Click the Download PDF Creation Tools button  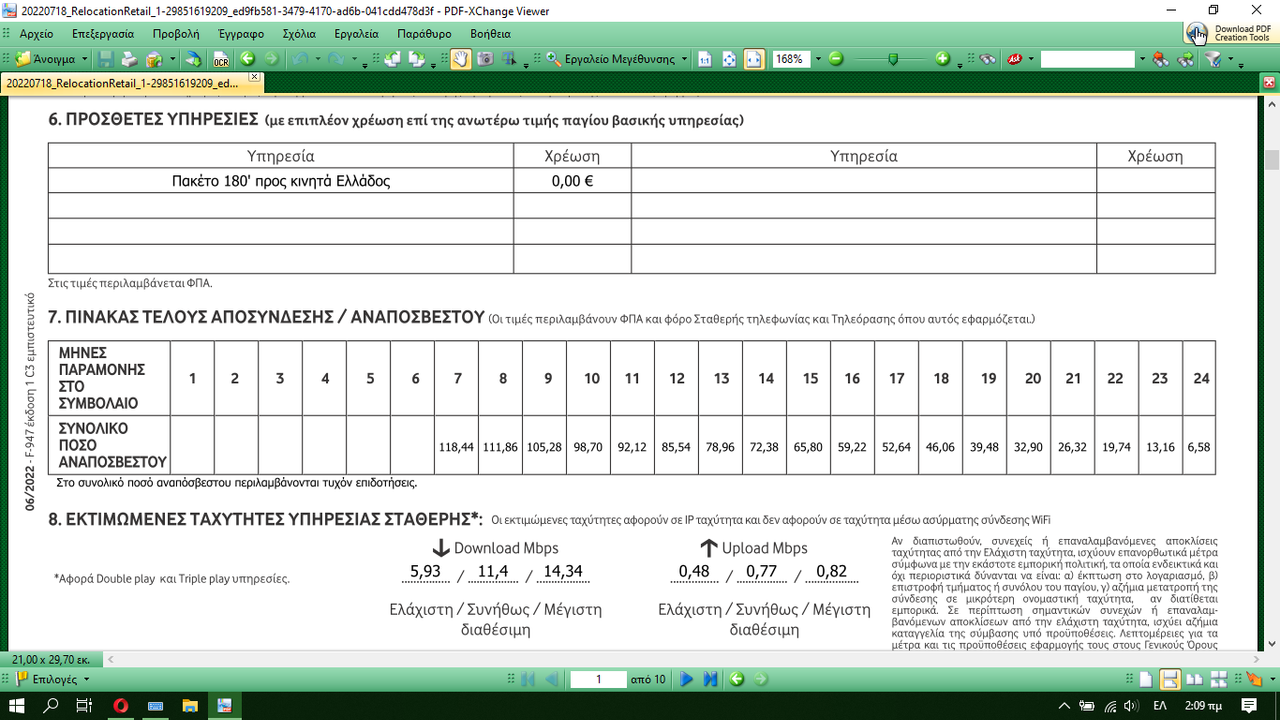1231,33
